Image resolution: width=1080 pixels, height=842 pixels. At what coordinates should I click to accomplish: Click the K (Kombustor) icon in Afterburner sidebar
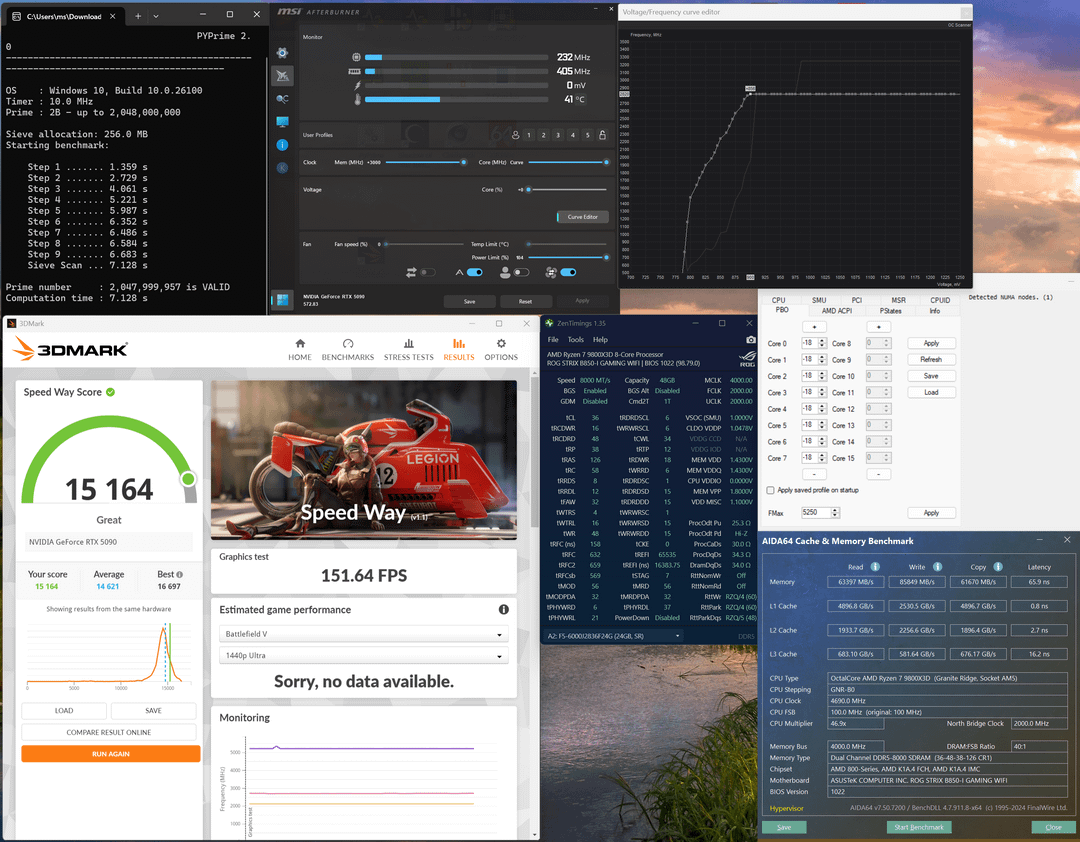pos(282,167)
